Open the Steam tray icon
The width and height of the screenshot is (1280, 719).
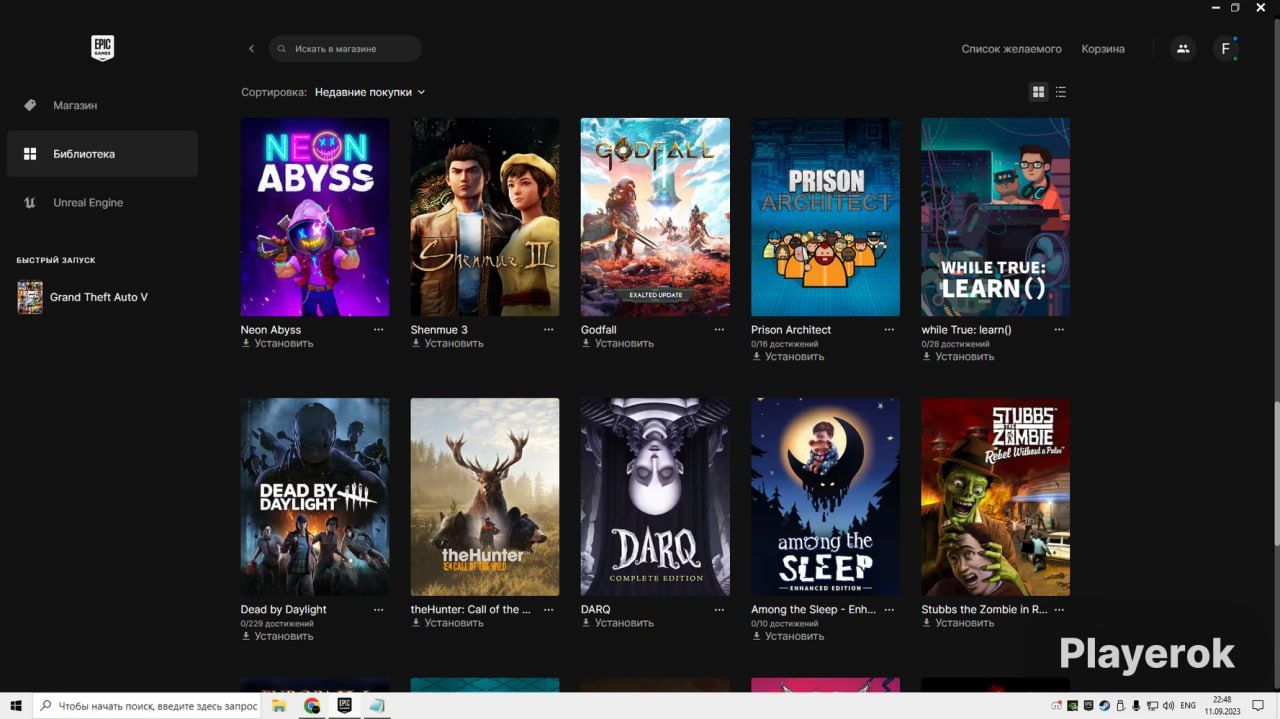(1104, 706)
